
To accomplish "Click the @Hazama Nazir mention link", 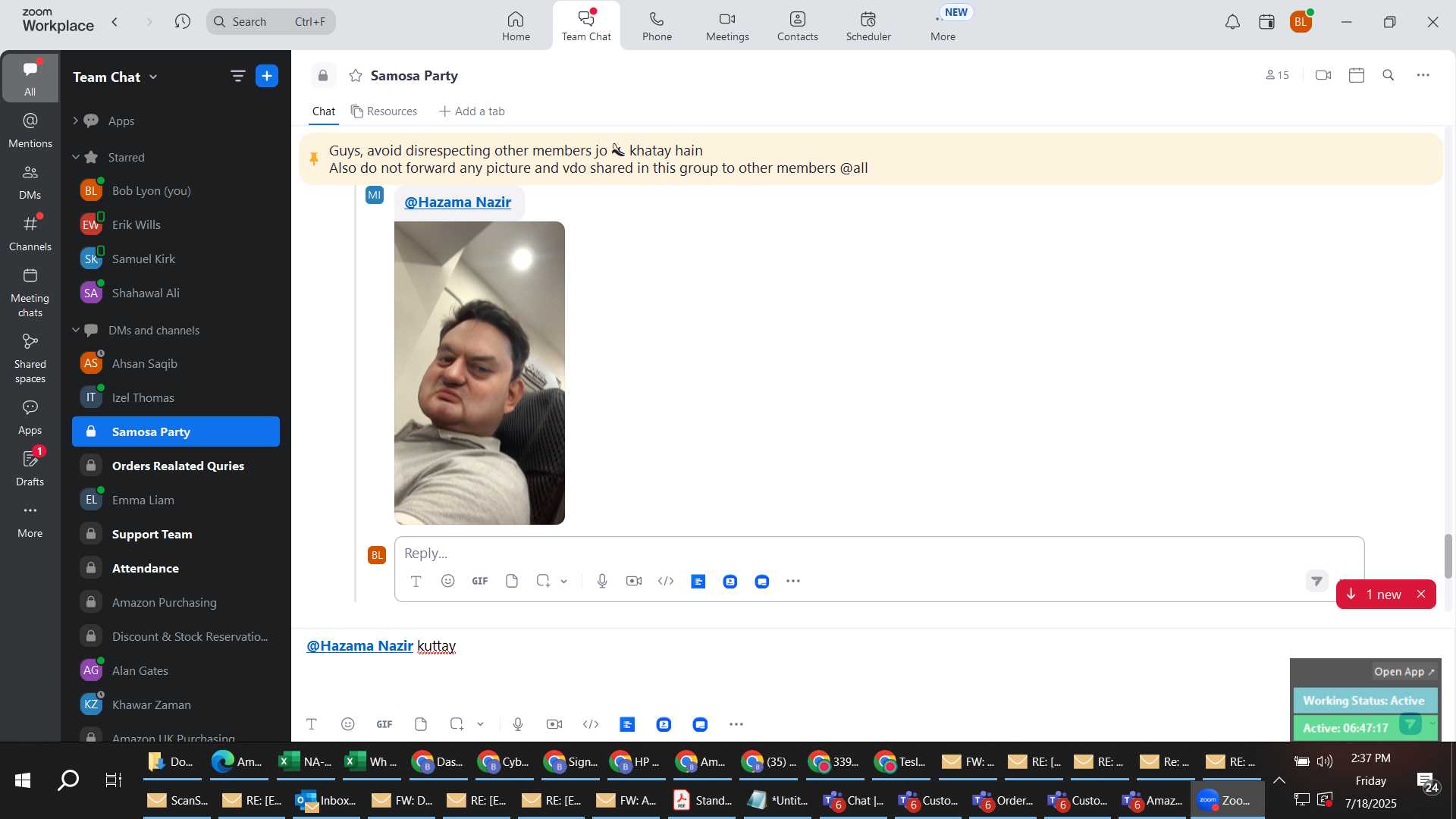I will point(457,202).
